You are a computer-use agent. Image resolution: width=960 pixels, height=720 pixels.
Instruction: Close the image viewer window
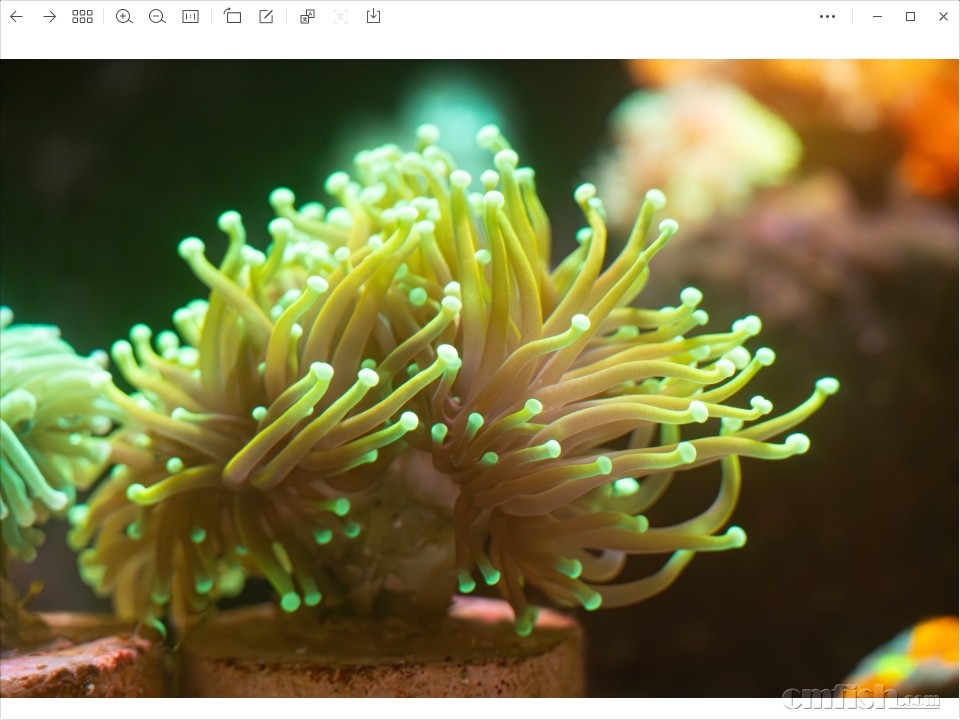[943, 16]
